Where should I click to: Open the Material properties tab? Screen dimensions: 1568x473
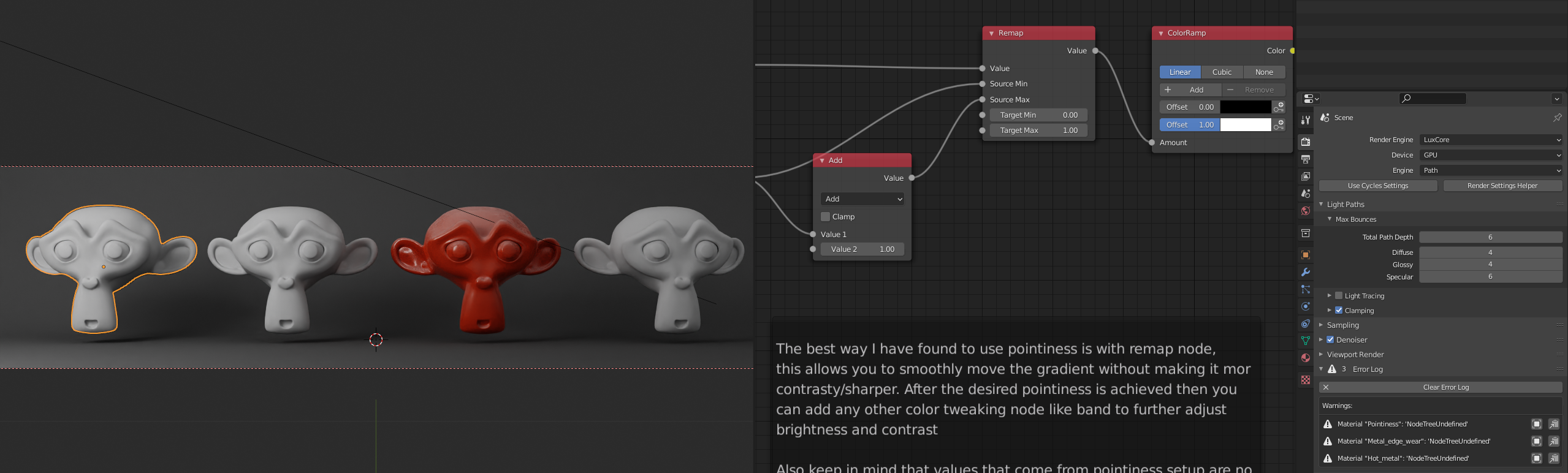coord(1306,358)
